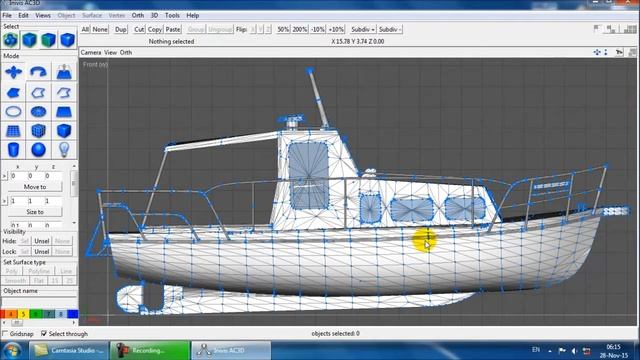Click the None deselect button in the toolbar
Viewport: 640px width, 360px height.
[100, 29]
